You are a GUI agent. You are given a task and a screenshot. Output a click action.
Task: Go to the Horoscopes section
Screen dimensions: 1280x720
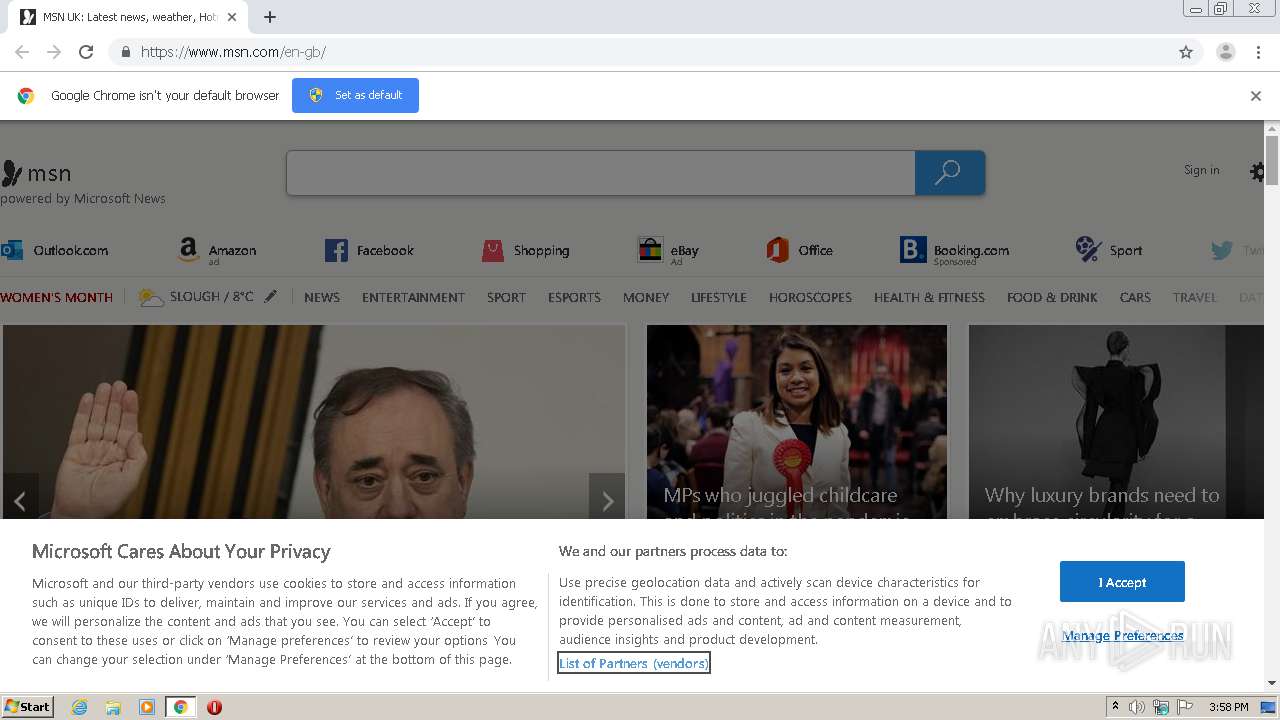tap(810, 297)
